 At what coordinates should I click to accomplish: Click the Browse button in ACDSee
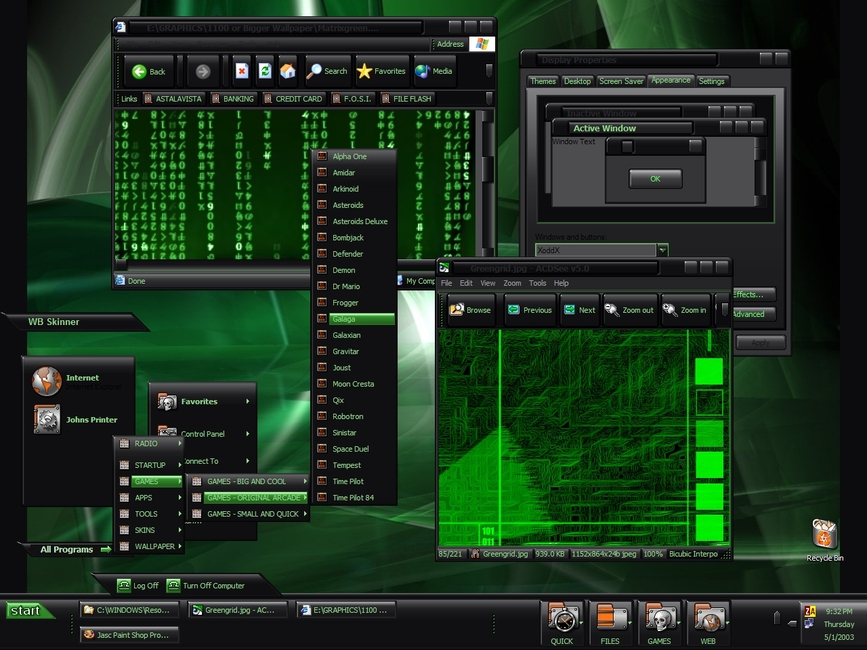pyautogui.click(x=471, y=310)
